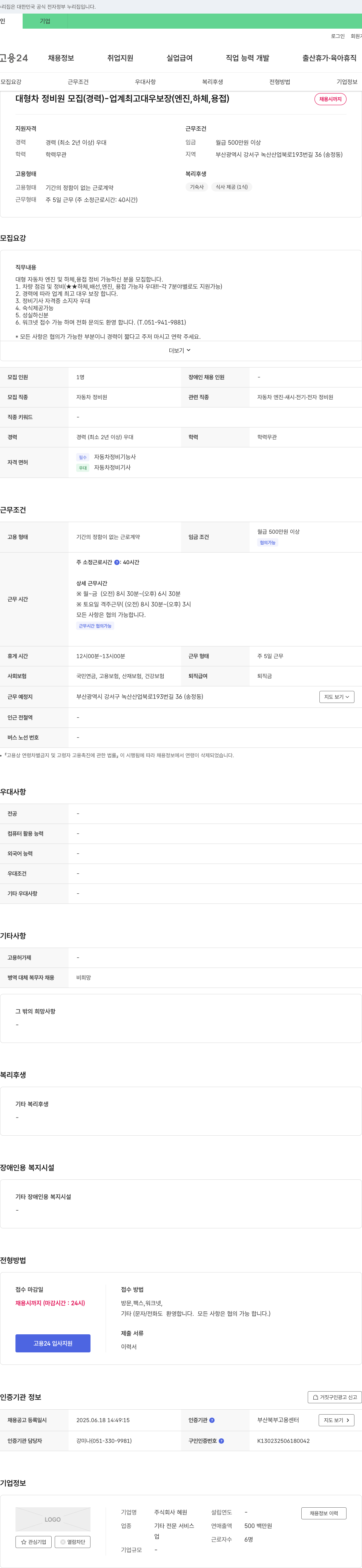Open the 직업 능력 개발 menu
This screenshot has height=1568, width=362.
coord(247,58)
